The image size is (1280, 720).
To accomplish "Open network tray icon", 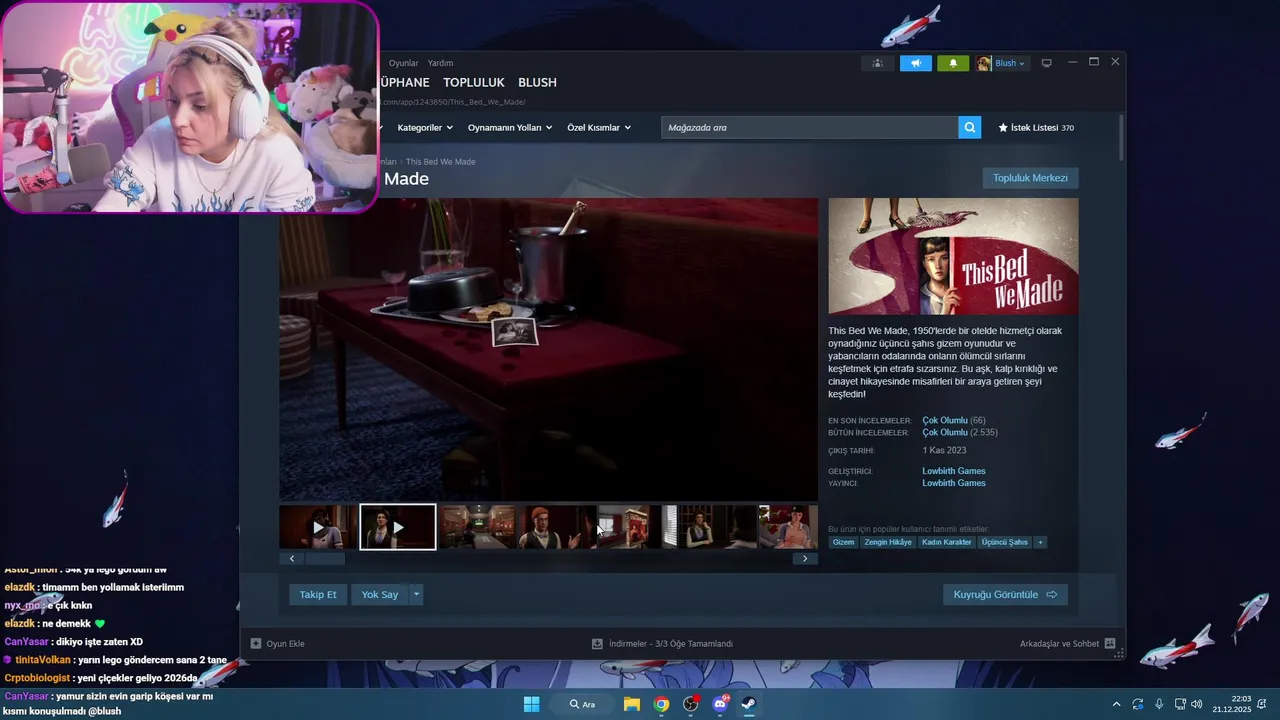I will [x=1180, y=704].
